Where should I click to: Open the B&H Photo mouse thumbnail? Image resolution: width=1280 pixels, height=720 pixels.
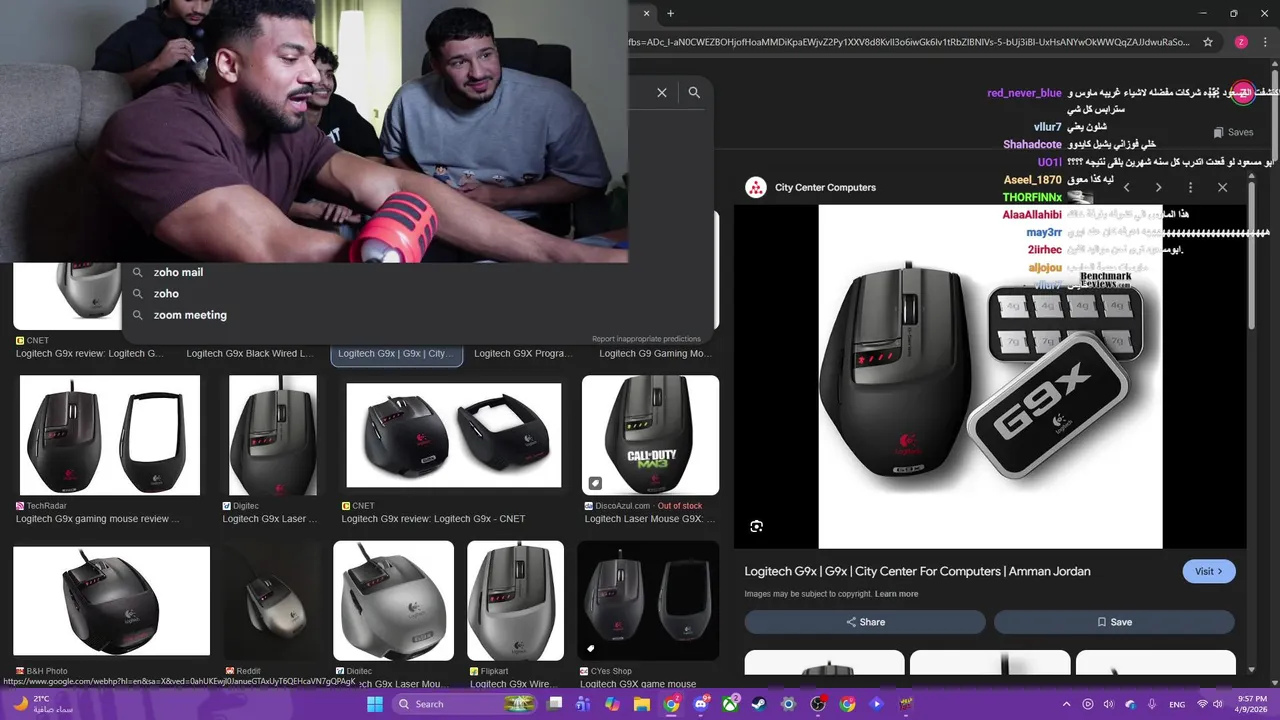111,600
